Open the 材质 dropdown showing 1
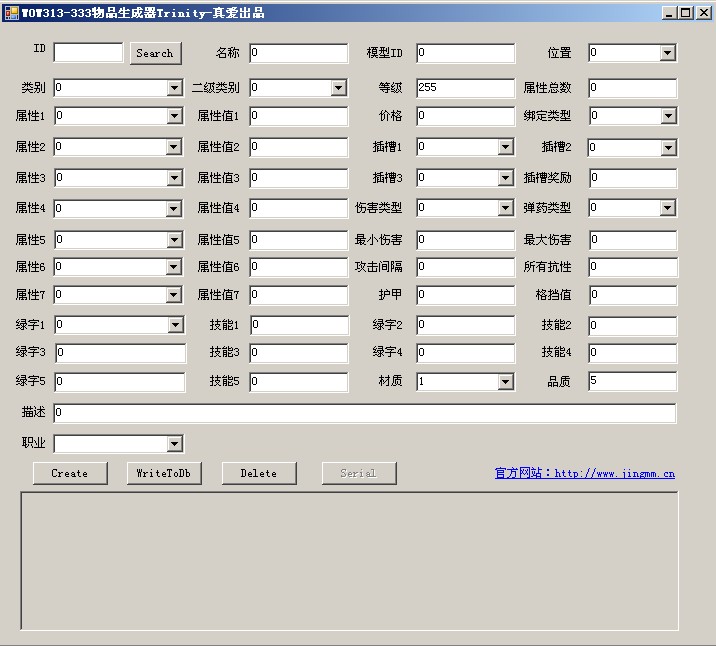Viewport: 716px width, 646px height. coord(505,381)
